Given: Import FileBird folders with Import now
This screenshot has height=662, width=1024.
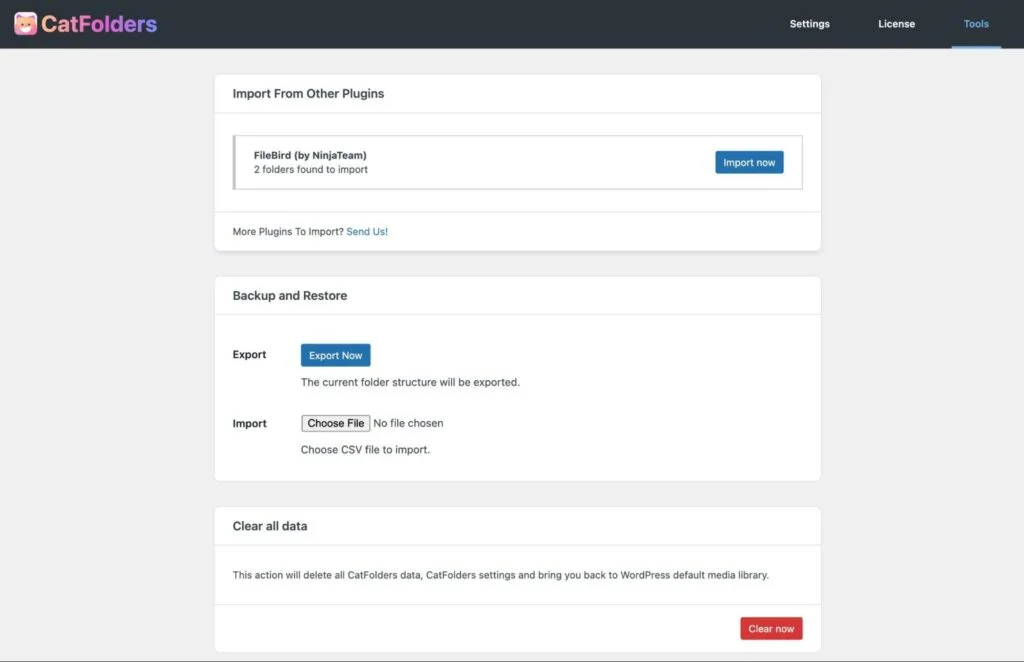Looking at the screenshot, I should tap(749, 163).
